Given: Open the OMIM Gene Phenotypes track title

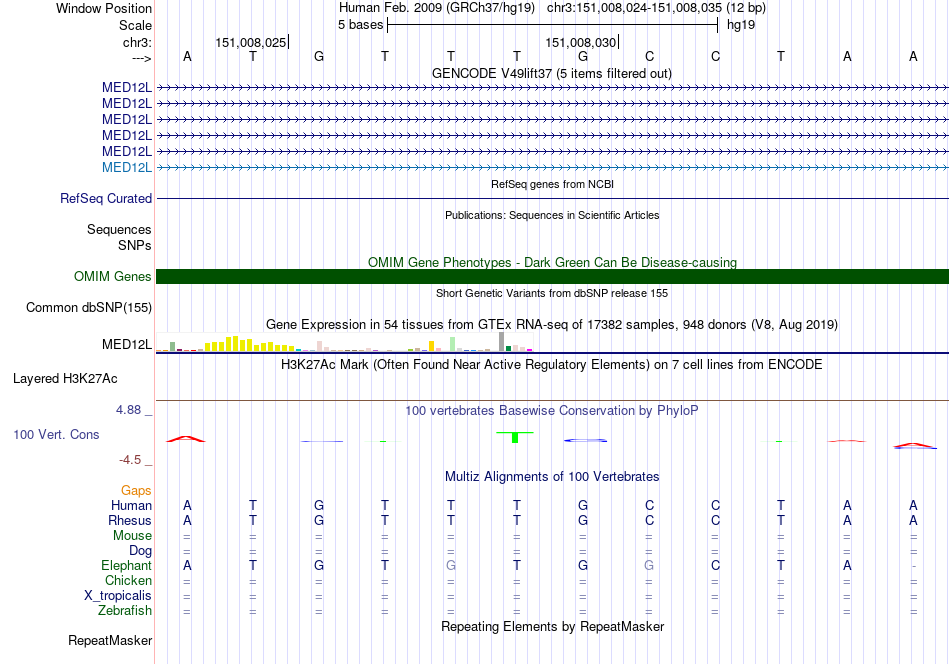Looking at the screenshot, I should pyautogui.click(x=552, y=262).
